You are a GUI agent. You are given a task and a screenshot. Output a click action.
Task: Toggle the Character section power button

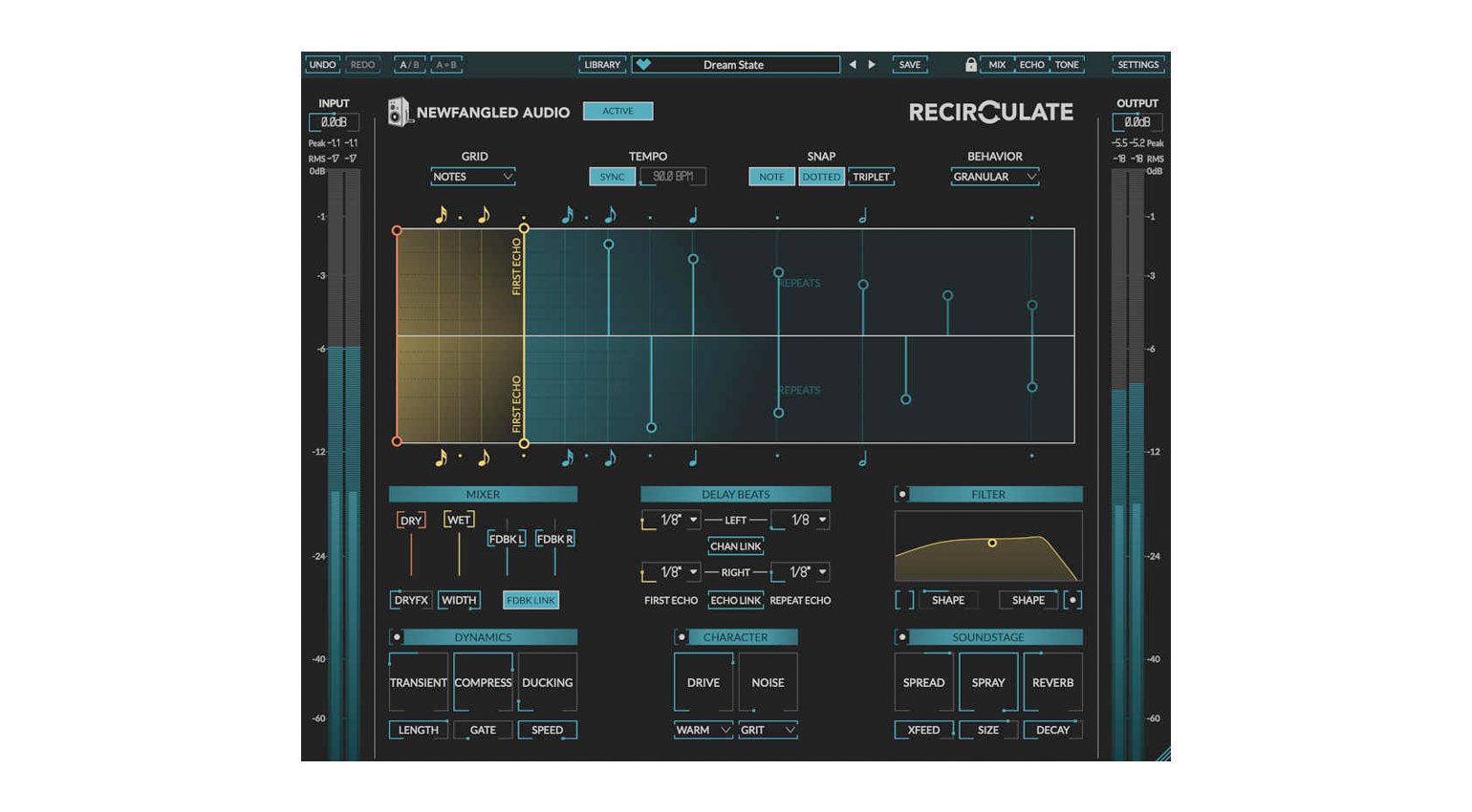[682, 636]
